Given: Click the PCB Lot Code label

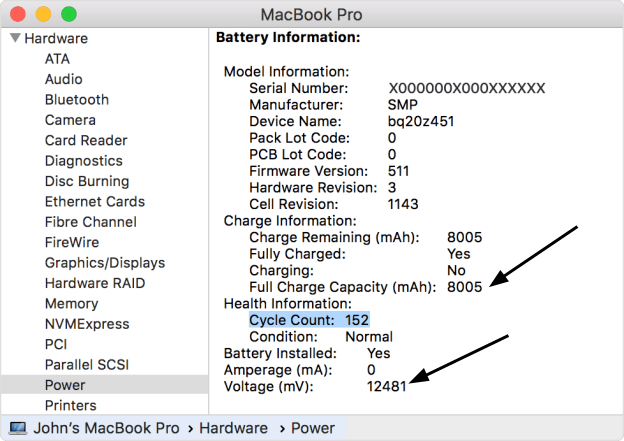Looking at the screenshot, I should coord(298,154).
